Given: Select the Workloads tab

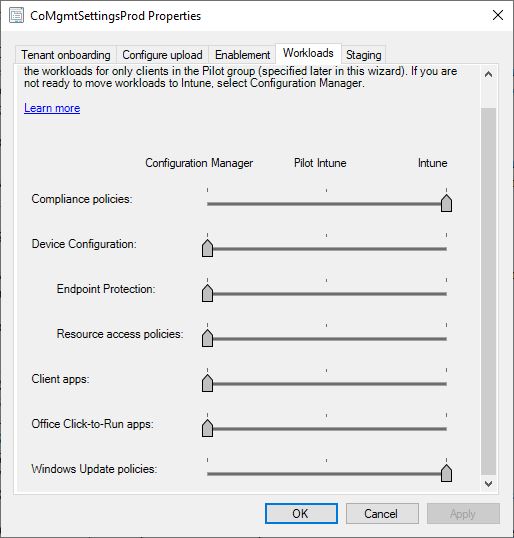Looking at the screenshot, I should 308,53.
